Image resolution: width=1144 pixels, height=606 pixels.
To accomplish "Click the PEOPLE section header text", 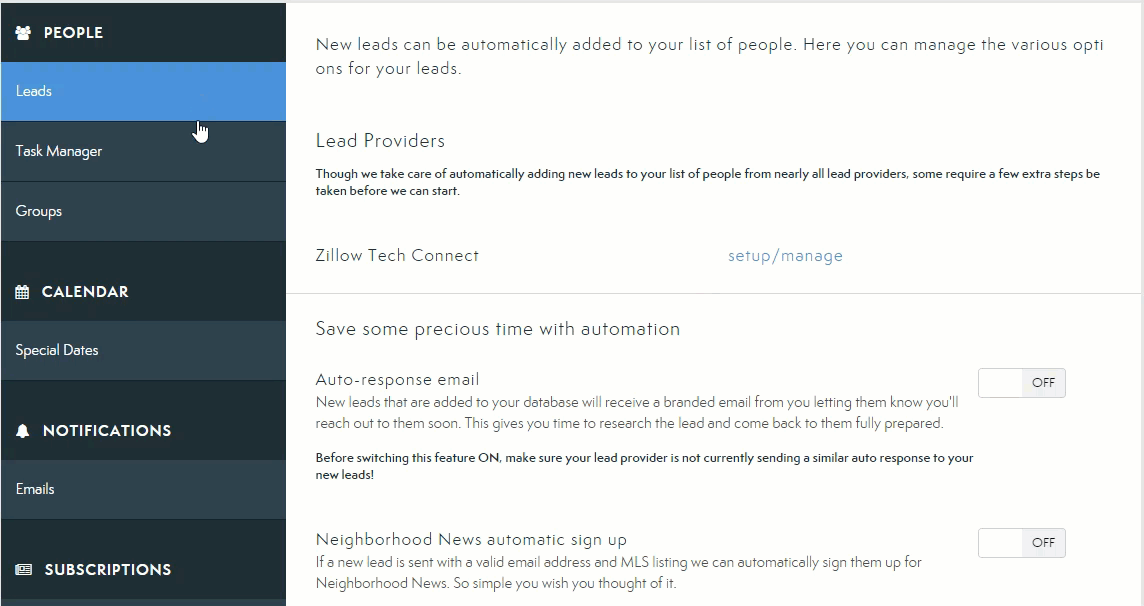I will 73,33.
